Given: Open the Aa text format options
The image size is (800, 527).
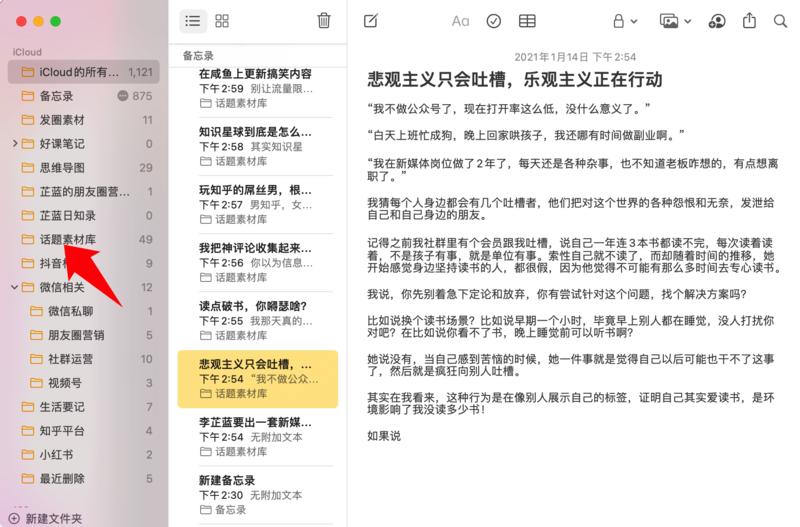Looking at the screenshot, I should [460, 21].
